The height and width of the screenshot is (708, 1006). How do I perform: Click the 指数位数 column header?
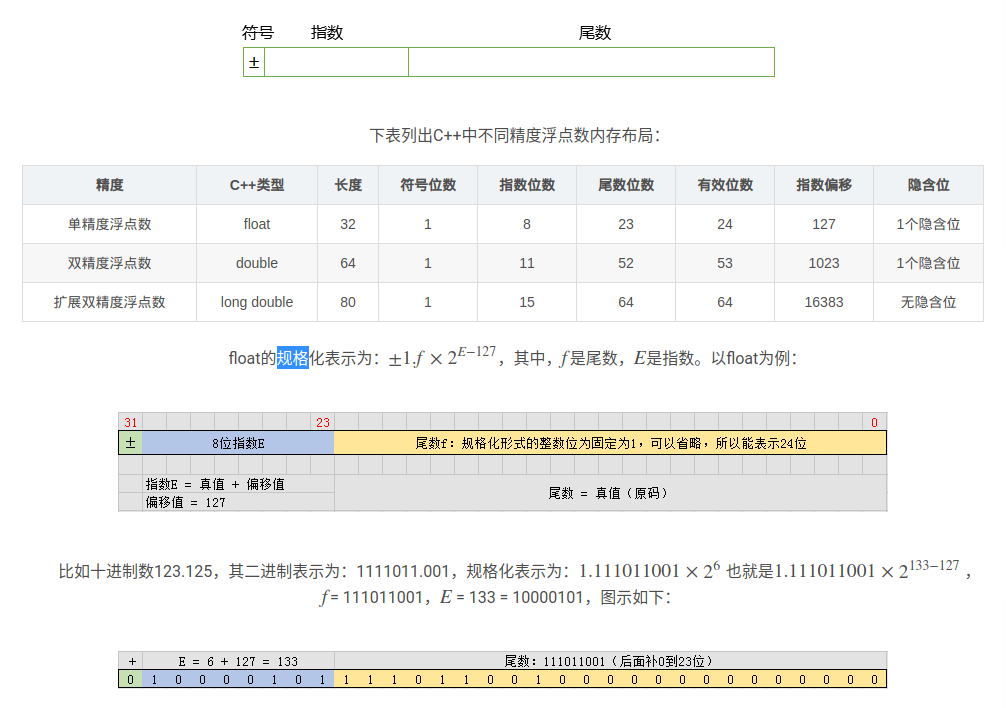pos(527,185)
